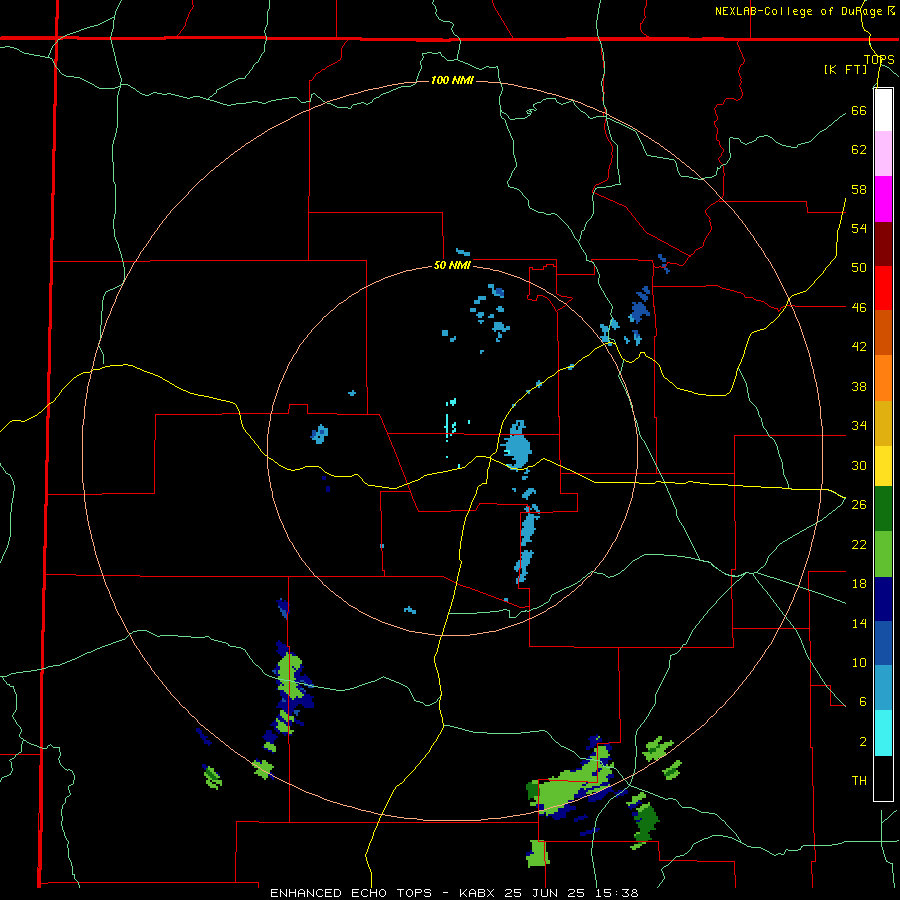Click the [K FT] units label
This screenshot has height=900, width=900.
point(846,69)
